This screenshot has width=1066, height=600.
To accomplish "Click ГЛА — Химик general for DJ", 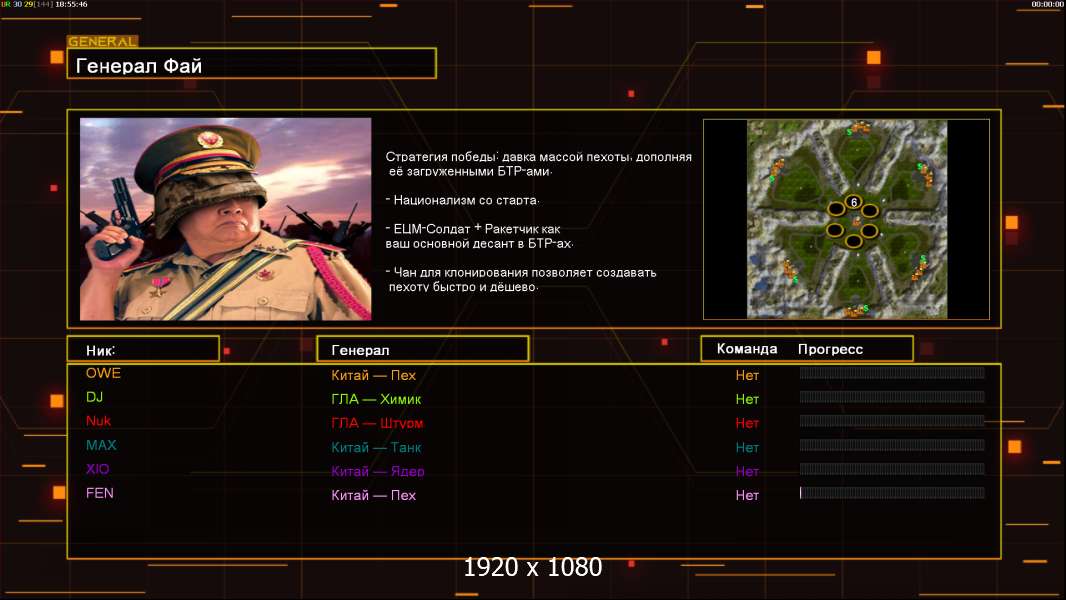I will click(x=376, y=399).
